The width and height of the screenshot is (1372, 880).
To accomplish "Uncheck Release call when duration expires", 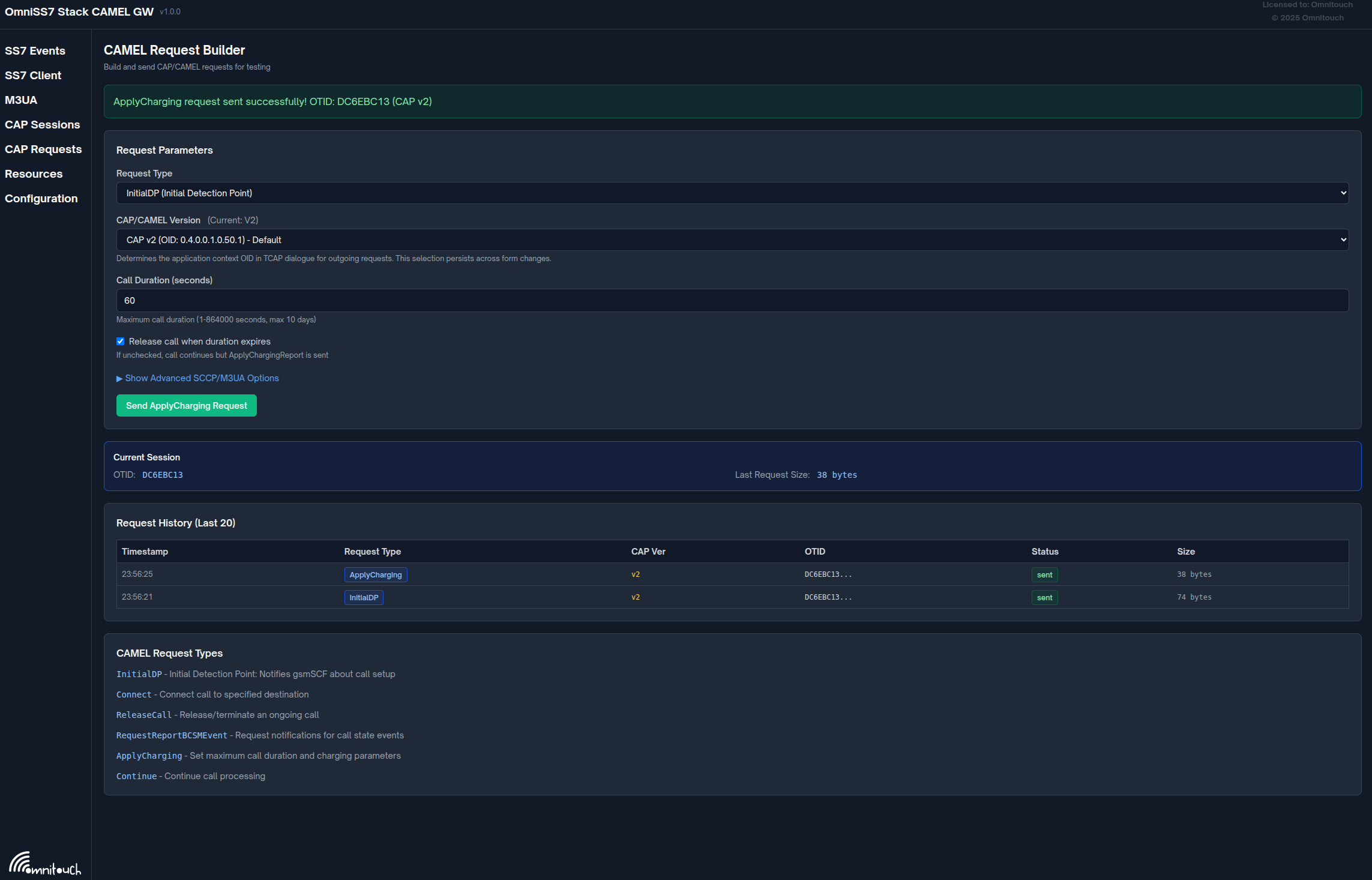I will point(120,341).
